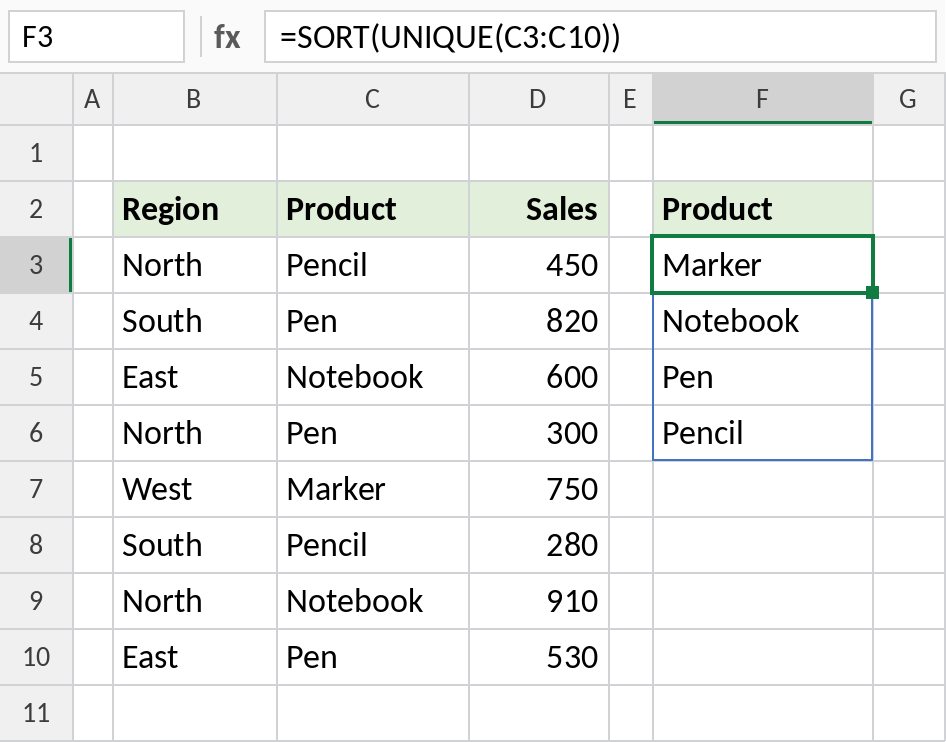Select column D header
The image size is (946, 742).
pyautogui.click(x=539, y=99)
